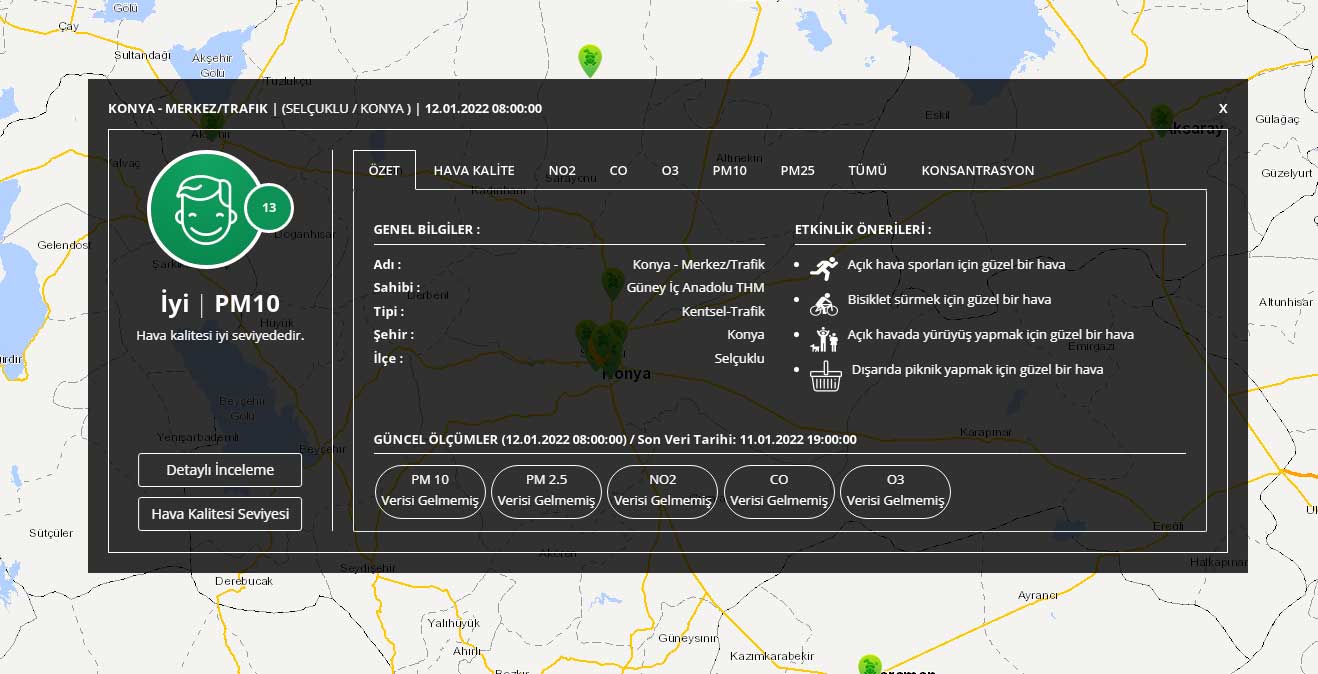Screen dimensions: 1318x674
Task: Click the outdoor walking activity icon
Action: click(823, 337)
